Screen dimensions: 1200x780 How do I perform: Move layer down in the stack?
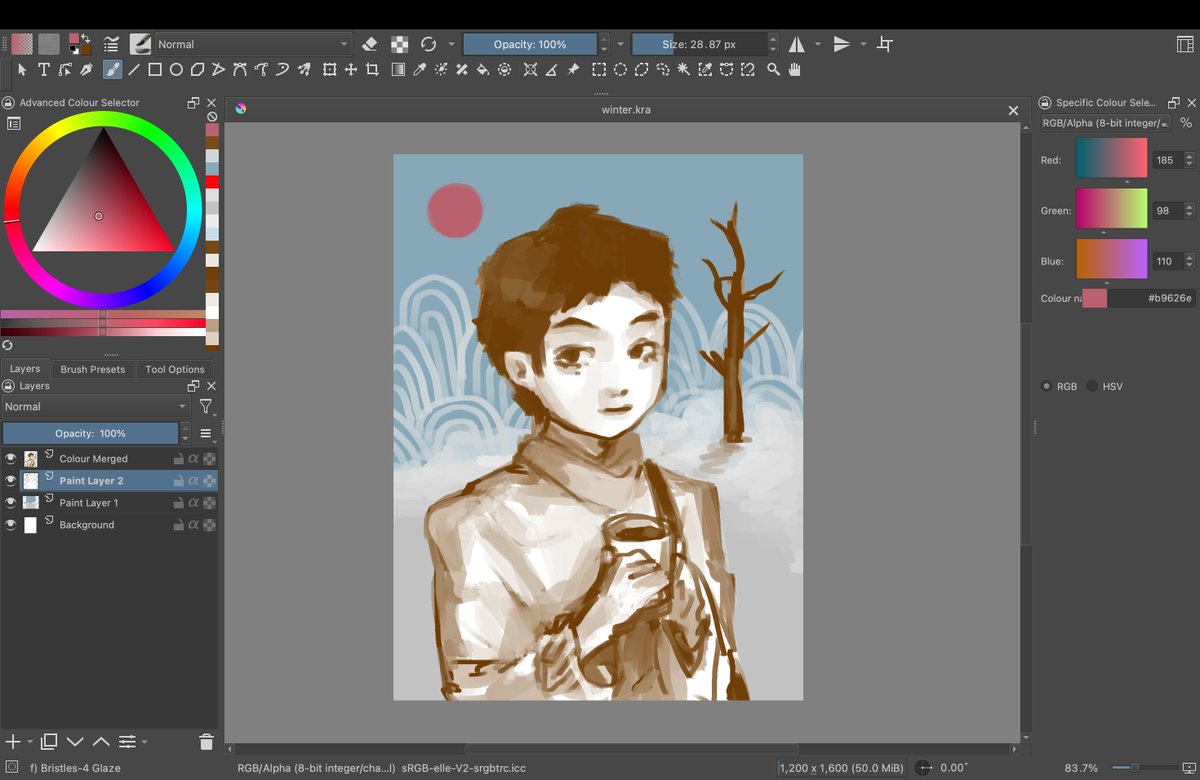coord(76,742)
